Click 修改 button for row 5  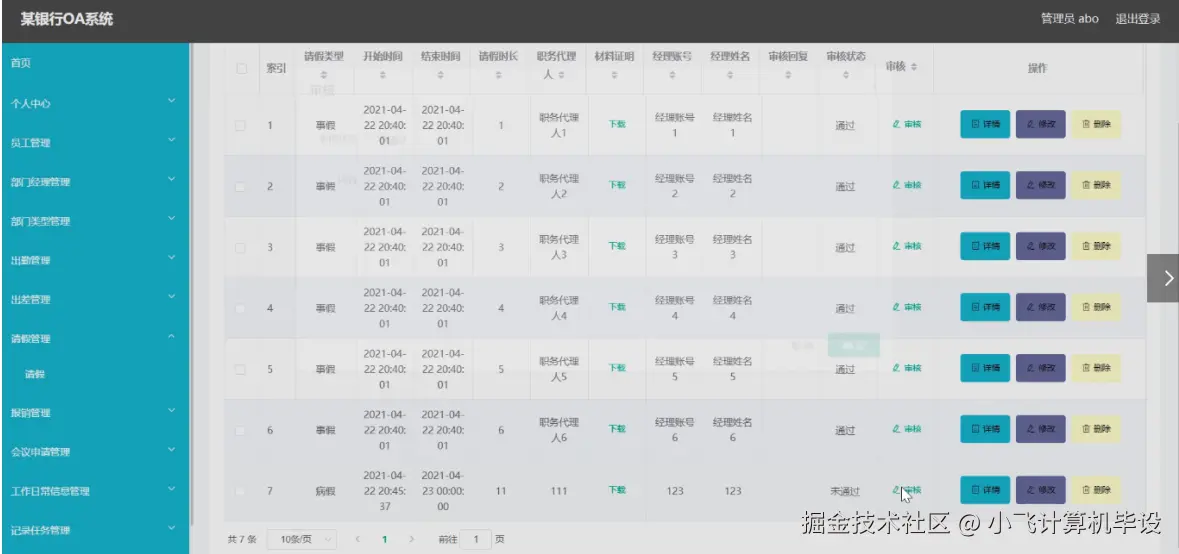tap(1041, 368)
